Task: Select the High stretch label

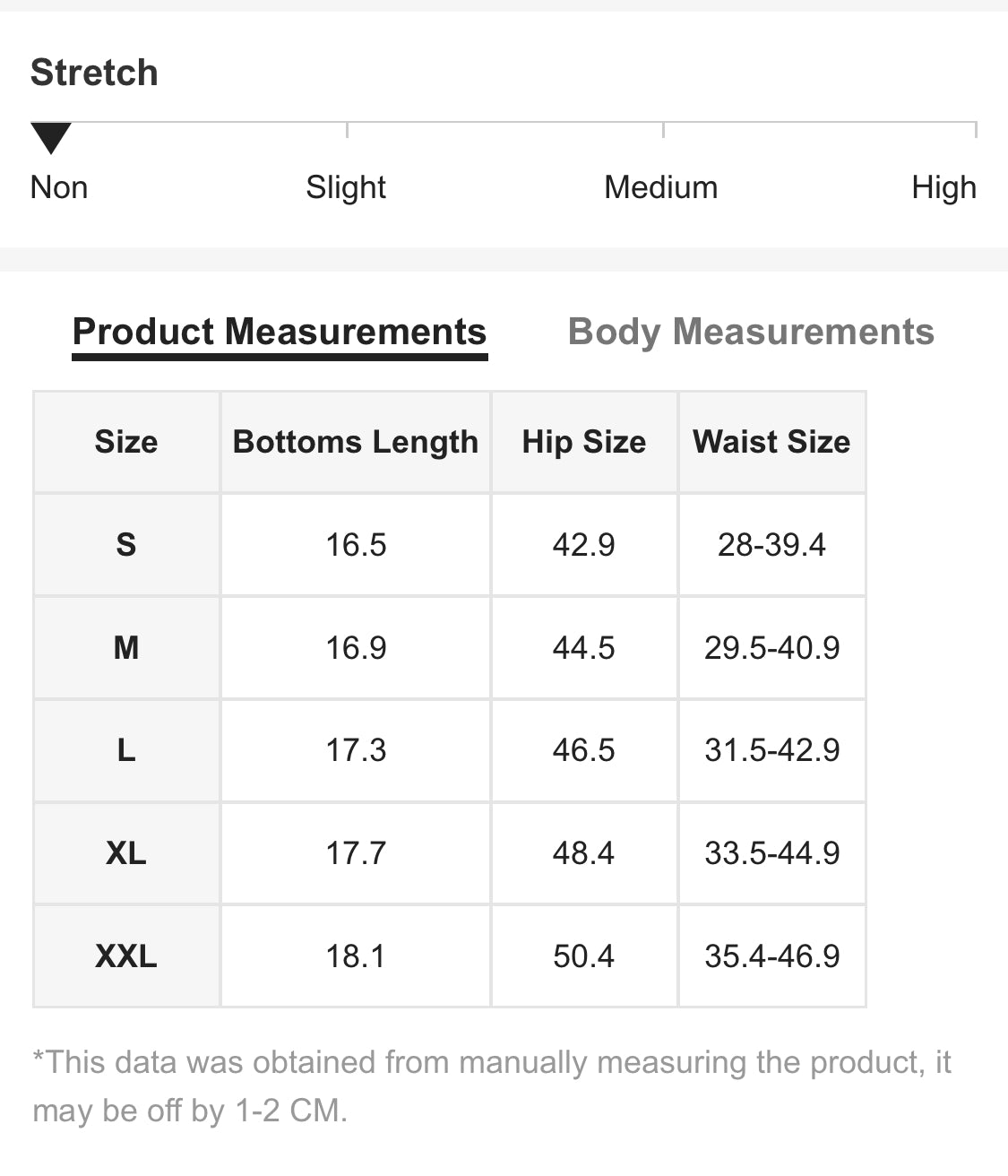Action: [x=943, y=187]
